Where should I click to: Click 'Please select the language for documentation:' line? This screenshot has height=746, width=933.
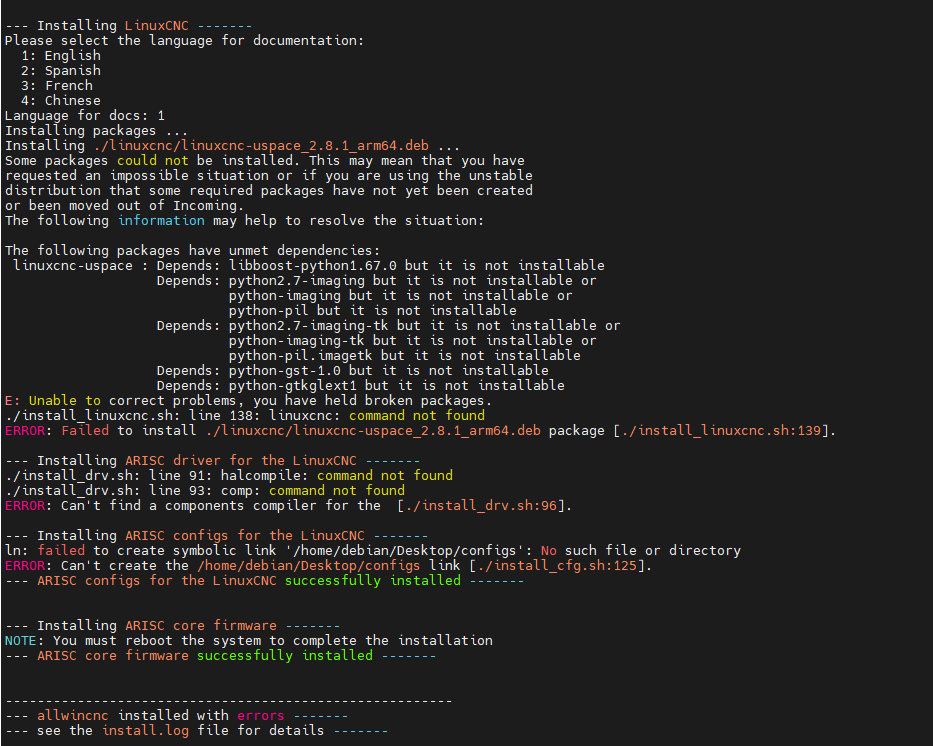pyautogui.click(x=184, y=40)
